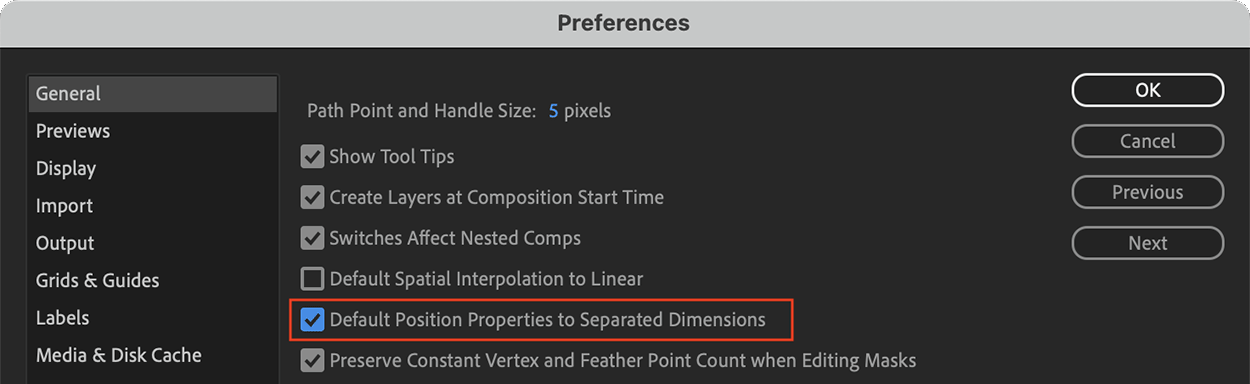Open the General preferences category

(x=152, y=94)
